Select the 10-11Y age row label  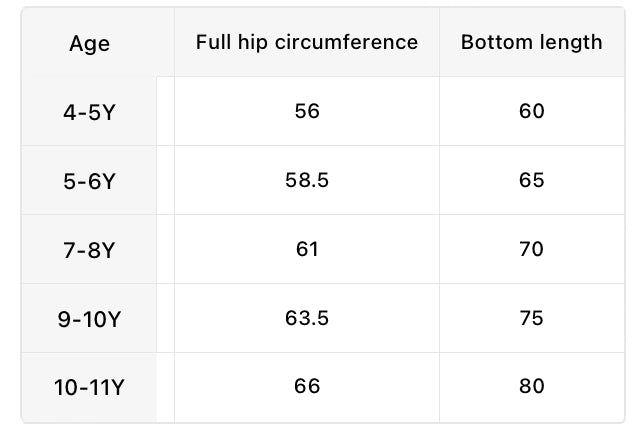click(89, 387)
